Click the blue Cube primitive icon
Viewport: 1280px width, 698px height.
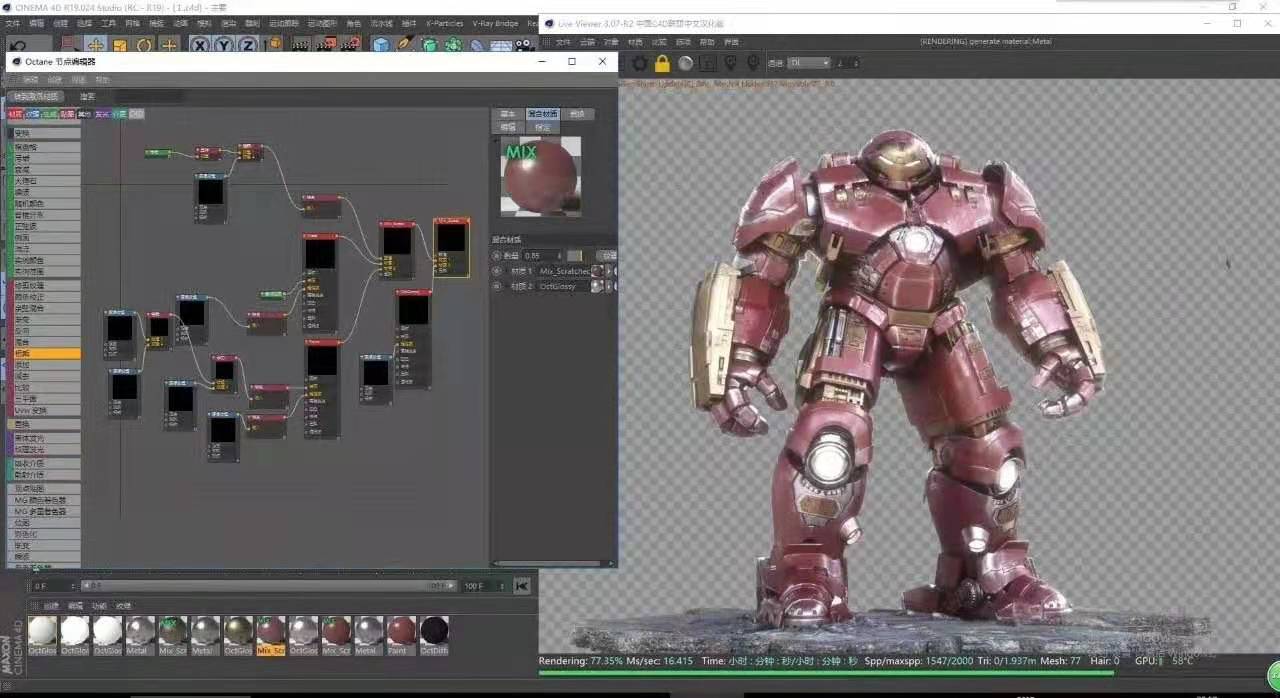(x=381, y=45)
